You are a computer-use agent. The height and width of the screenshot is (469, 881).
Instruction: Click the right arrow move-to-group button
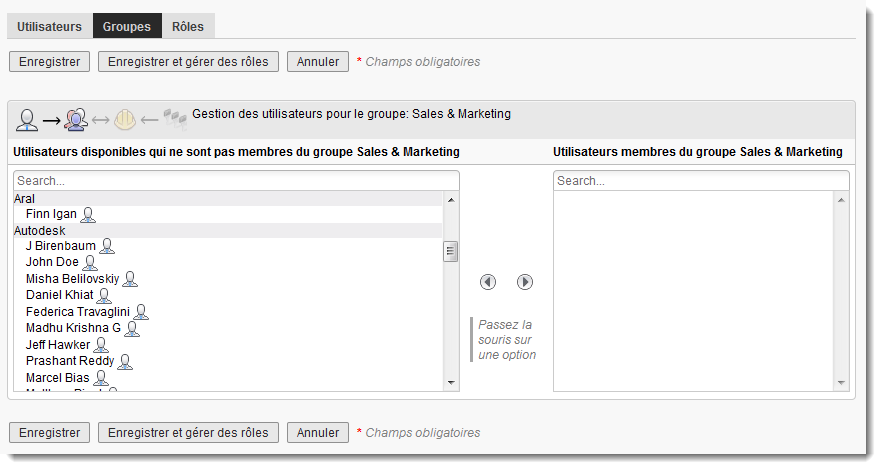pyautogui.click(x=525, y=282)
